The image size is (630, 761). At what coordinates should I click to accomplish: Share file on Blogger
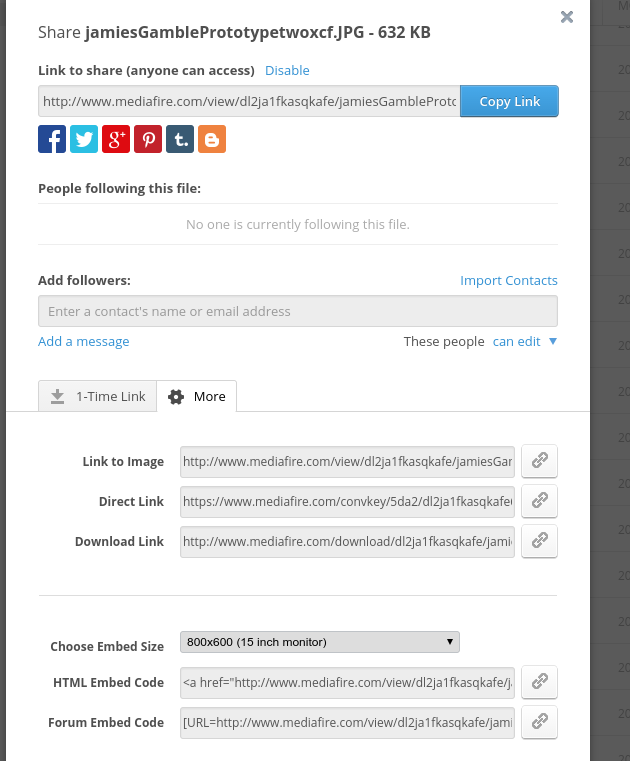click(x=212, y=139)
